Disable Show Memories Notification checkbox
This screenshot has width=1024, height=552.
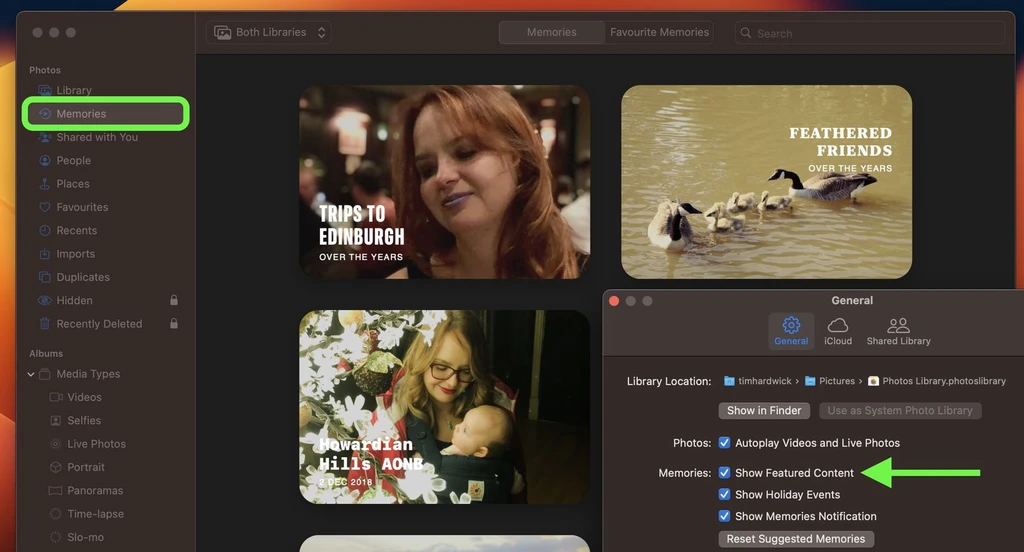pyautogui.click(x=724, y=516)
